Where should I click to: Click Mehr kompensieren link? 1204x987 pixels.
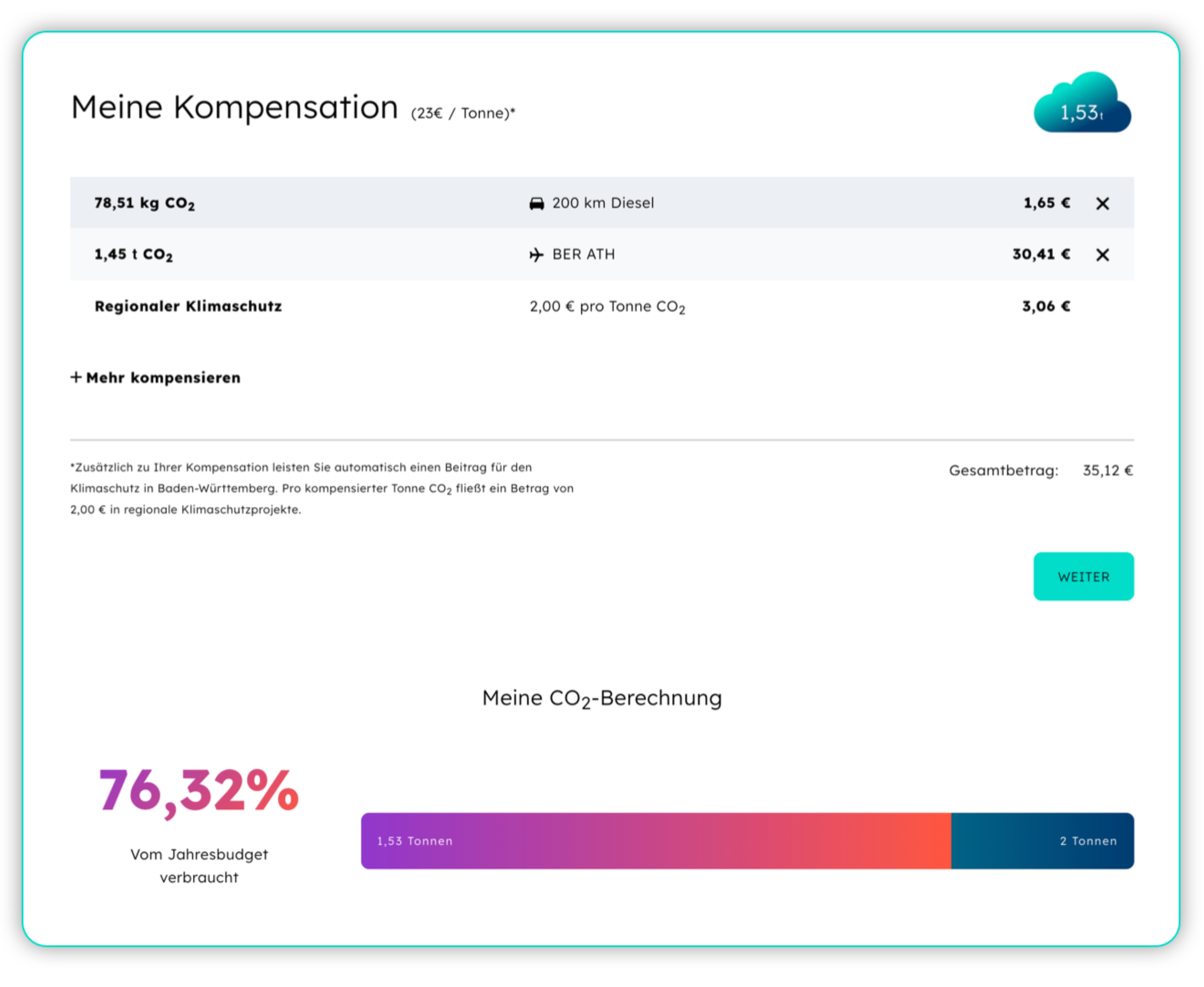pos(163,378)
